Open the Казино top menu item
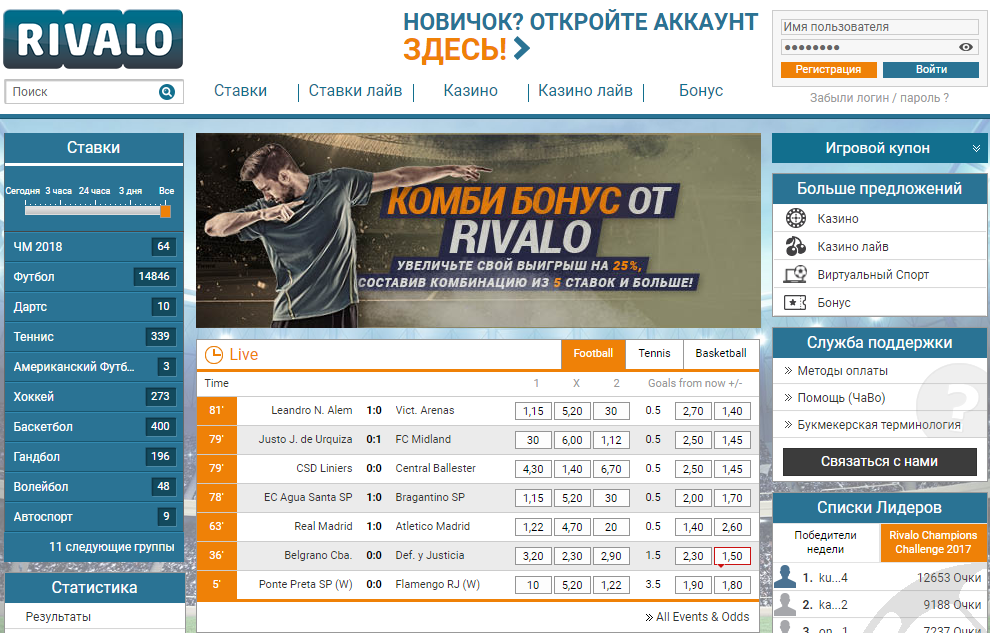The height and width of the screenshot is (633, 990). [470, 91]
